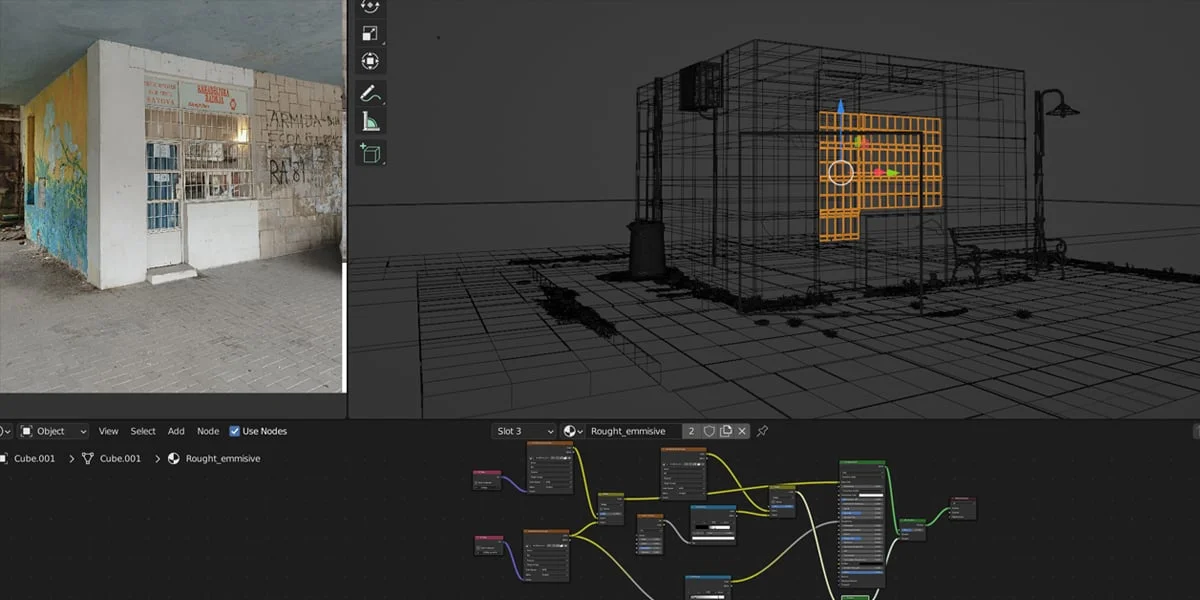1200x600 pixels.
Task: Disable the Use Nodes checkbox
Action: pos(235,431)
